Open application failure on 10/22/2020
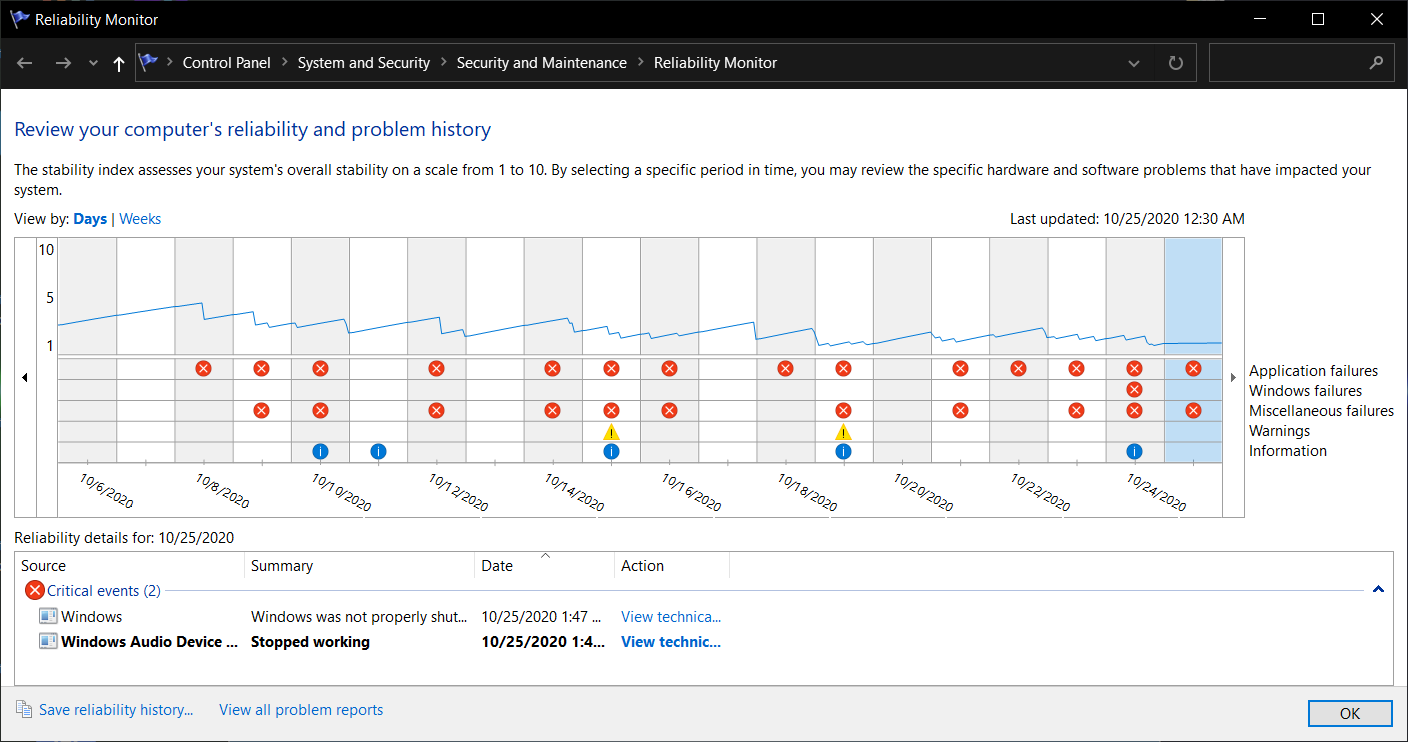The image size is (1408, 742). (1018, 368)
